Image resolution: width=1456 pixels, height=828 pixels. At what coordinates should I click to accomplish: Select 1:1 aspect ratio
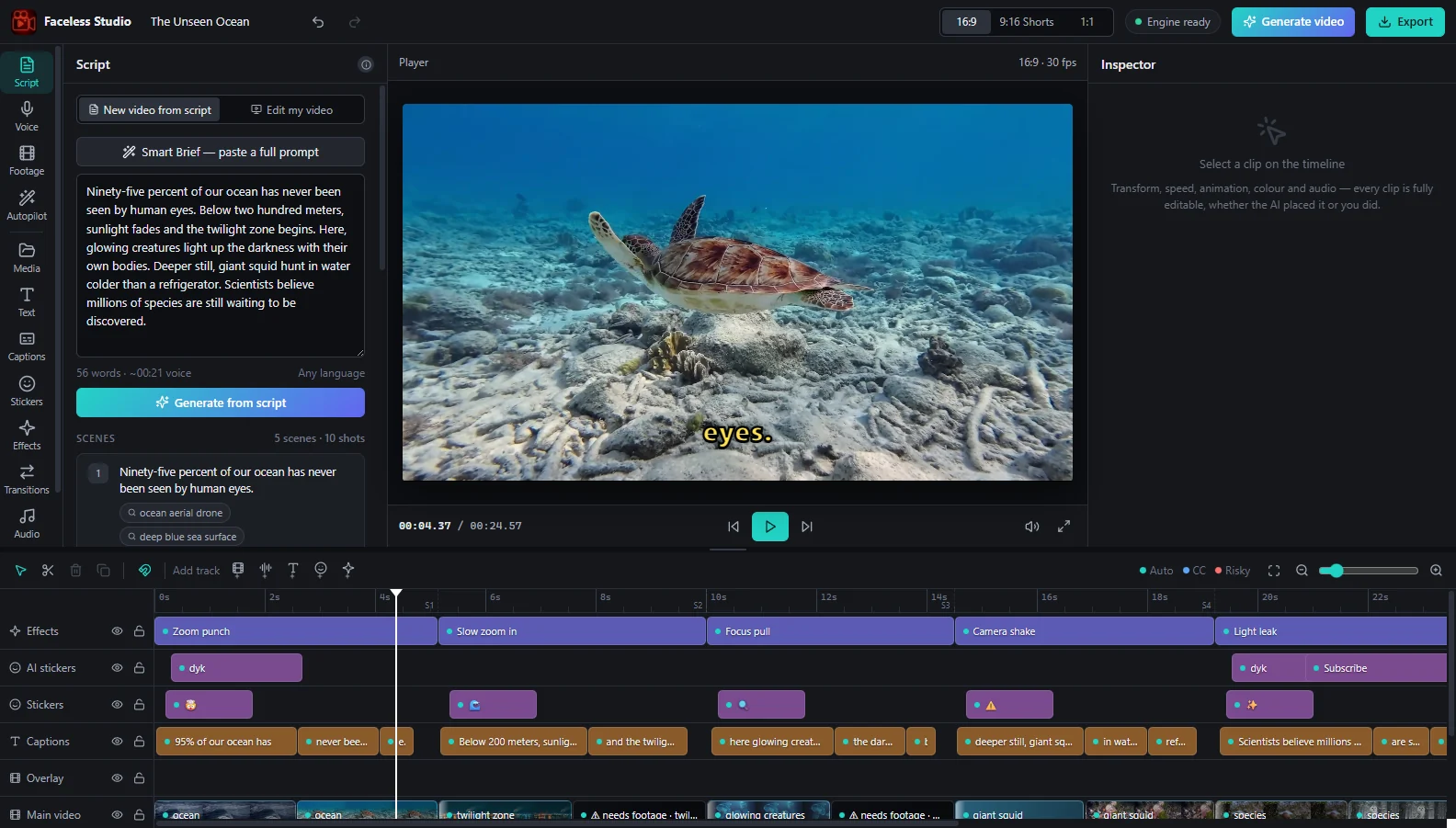coord(1087,22)
